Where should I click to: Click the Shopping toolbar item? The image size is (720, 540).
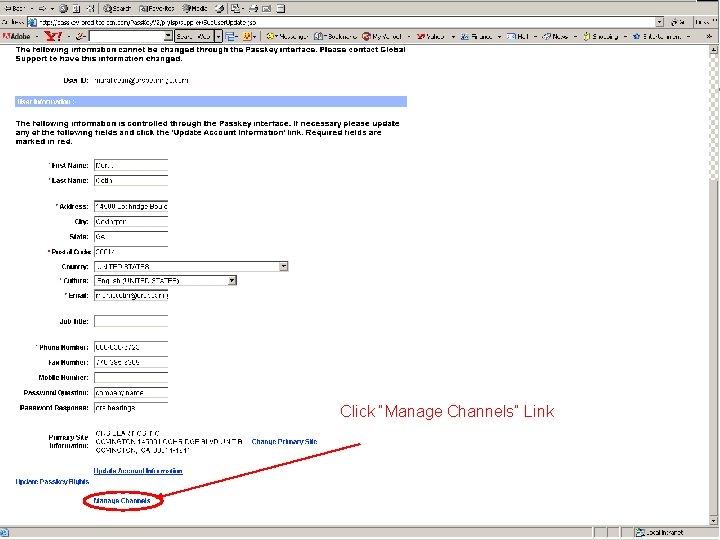(x=601, y=36)
